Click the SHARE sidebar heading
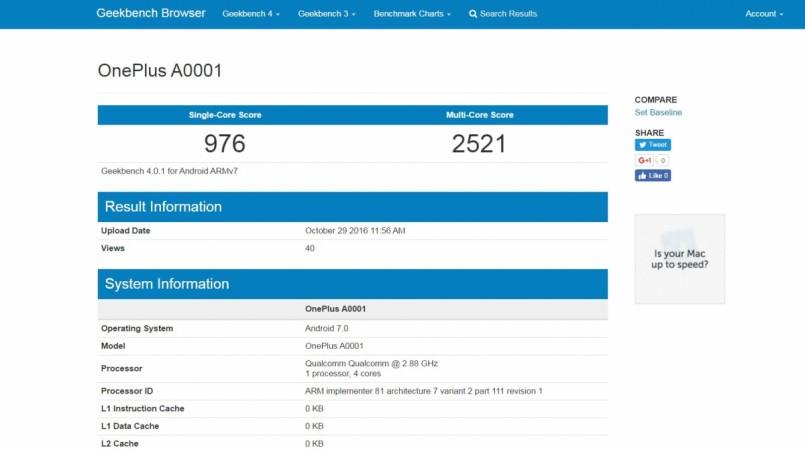The image size is (805, 450). (649, 132)
